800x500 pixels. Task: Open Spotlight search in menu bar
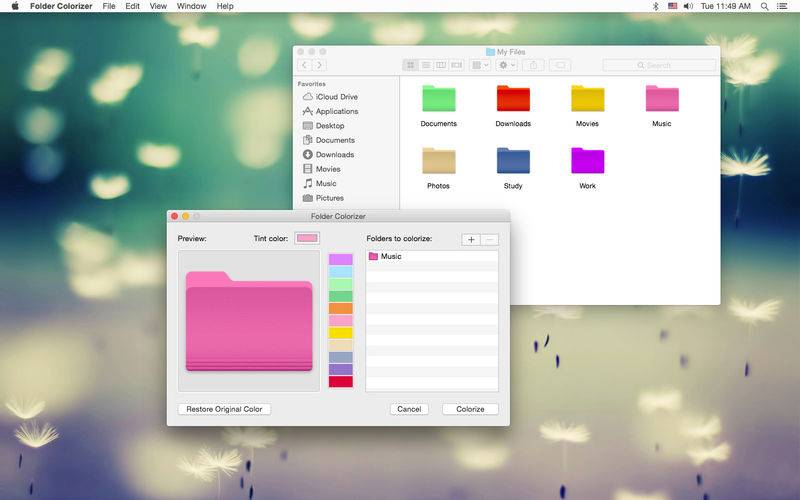764,6
